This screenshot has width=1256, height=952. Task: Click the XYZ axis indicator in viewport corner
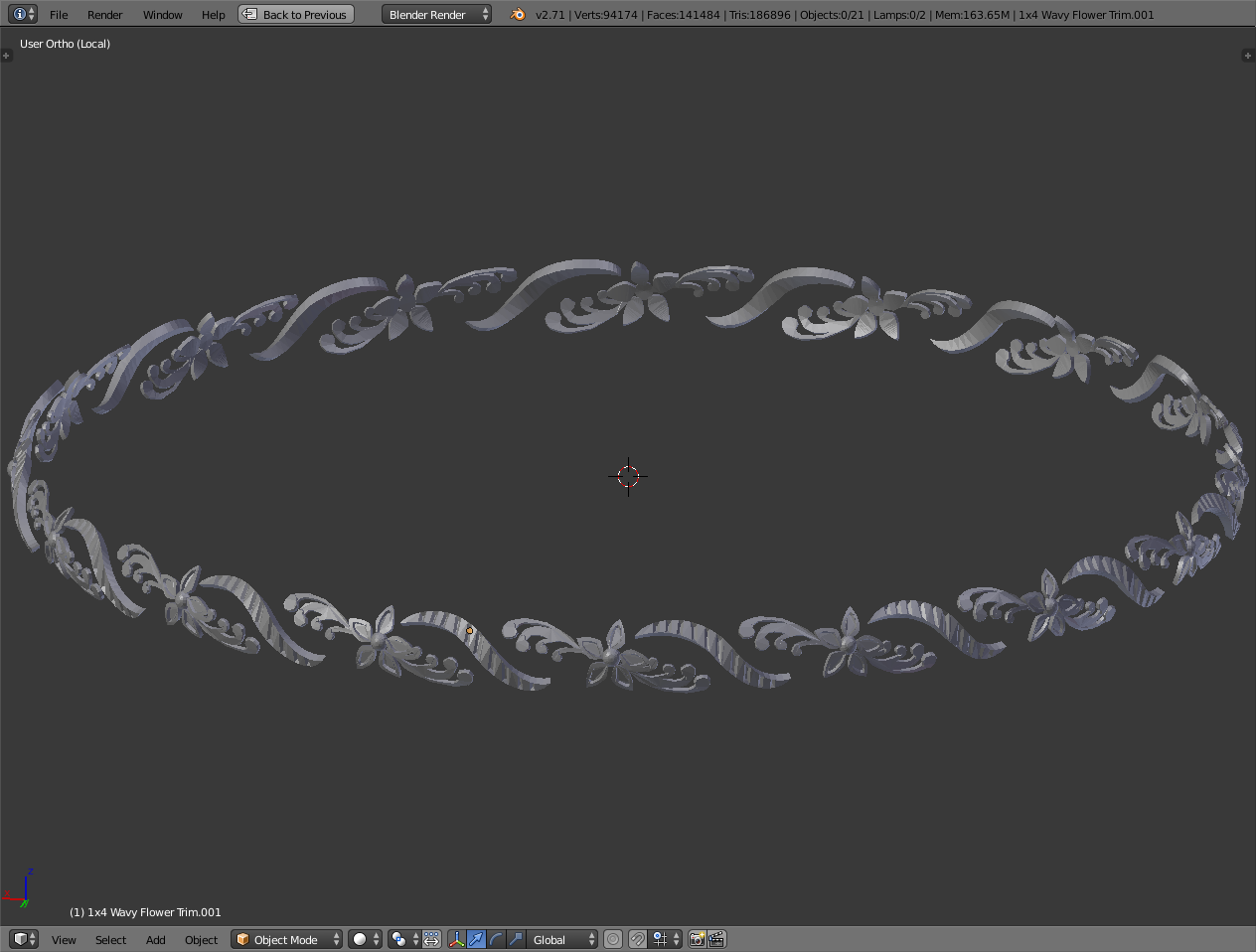point(18,887)
